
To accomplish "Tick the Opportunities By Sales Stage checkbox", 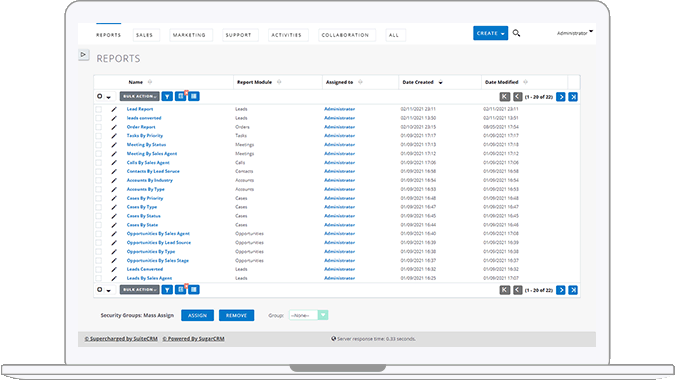I will point(99,261).
